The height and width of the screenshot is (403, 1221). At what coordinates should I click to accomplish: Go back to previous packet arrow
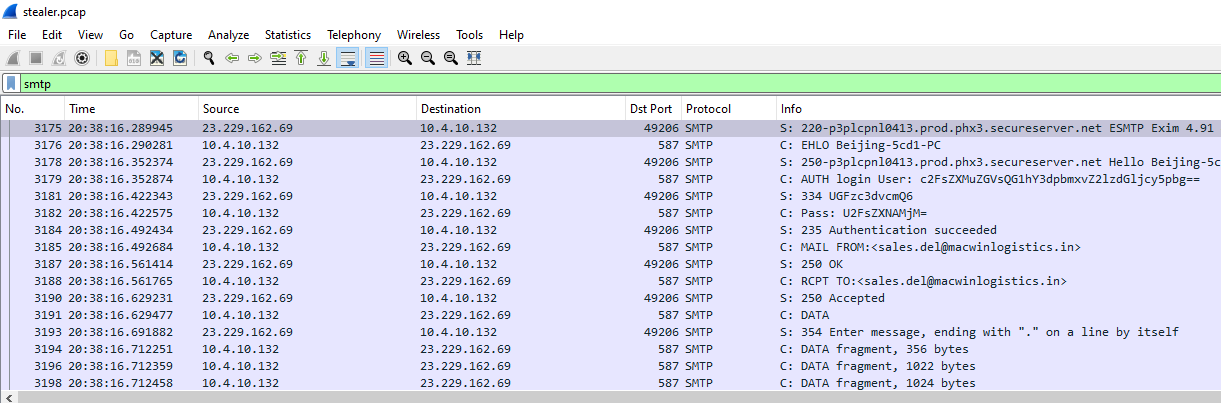click(232, 58)
